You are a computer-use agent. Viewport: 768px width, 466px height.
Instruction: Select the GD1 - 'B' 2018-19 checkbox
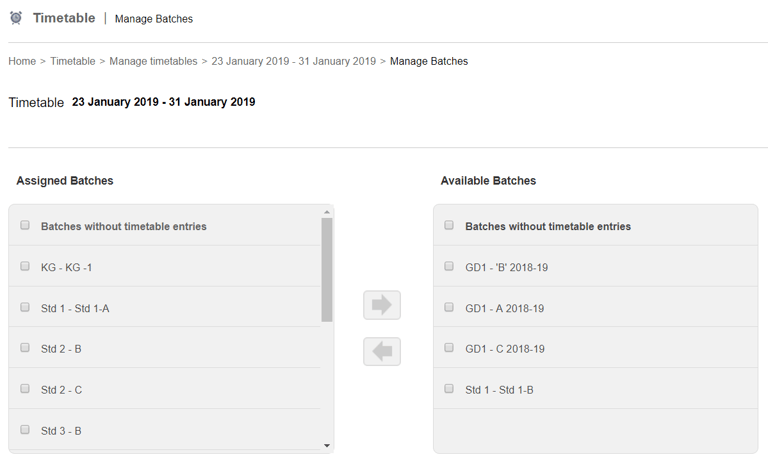click(449, 267)
